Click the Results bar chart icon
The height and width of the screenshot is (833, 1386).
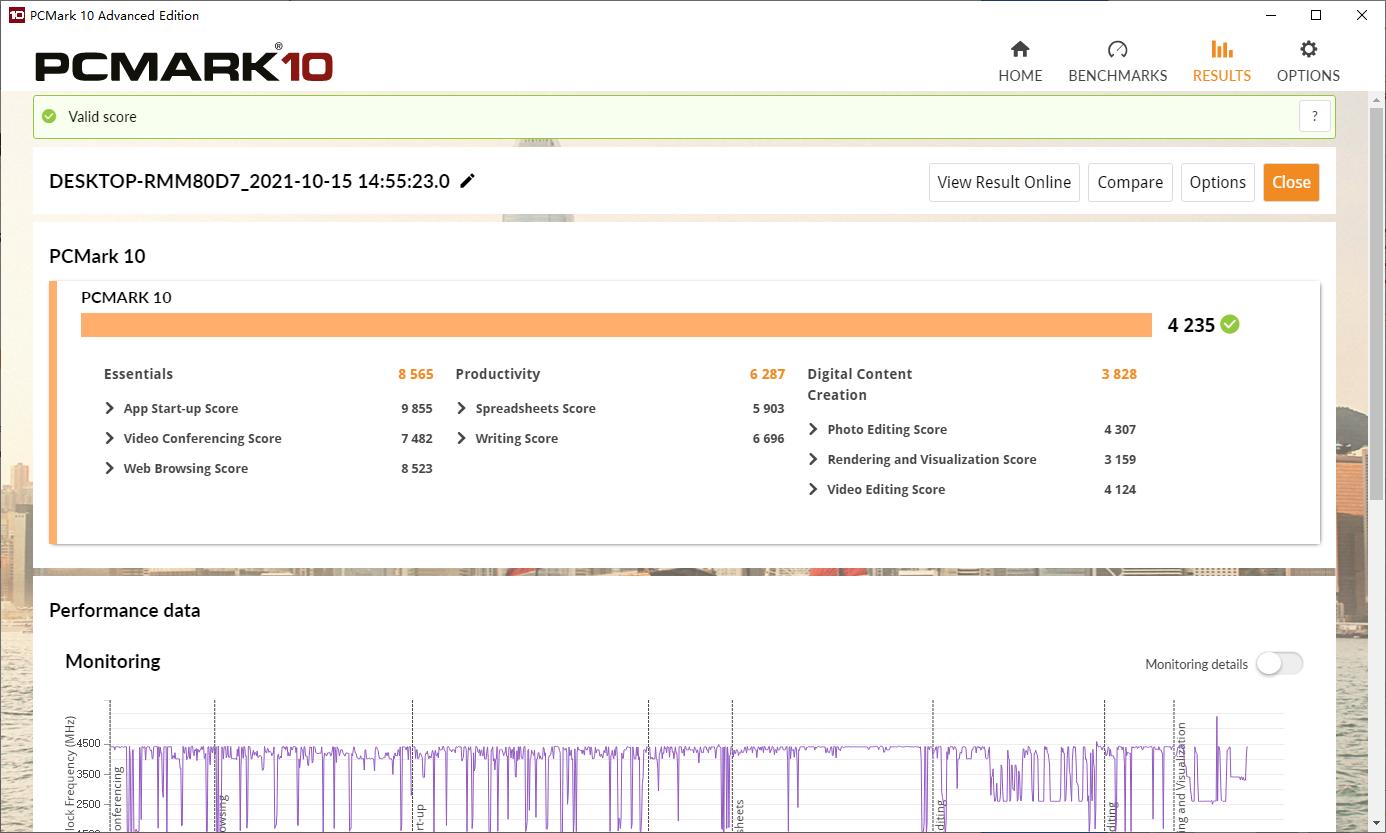[1221, 50]
